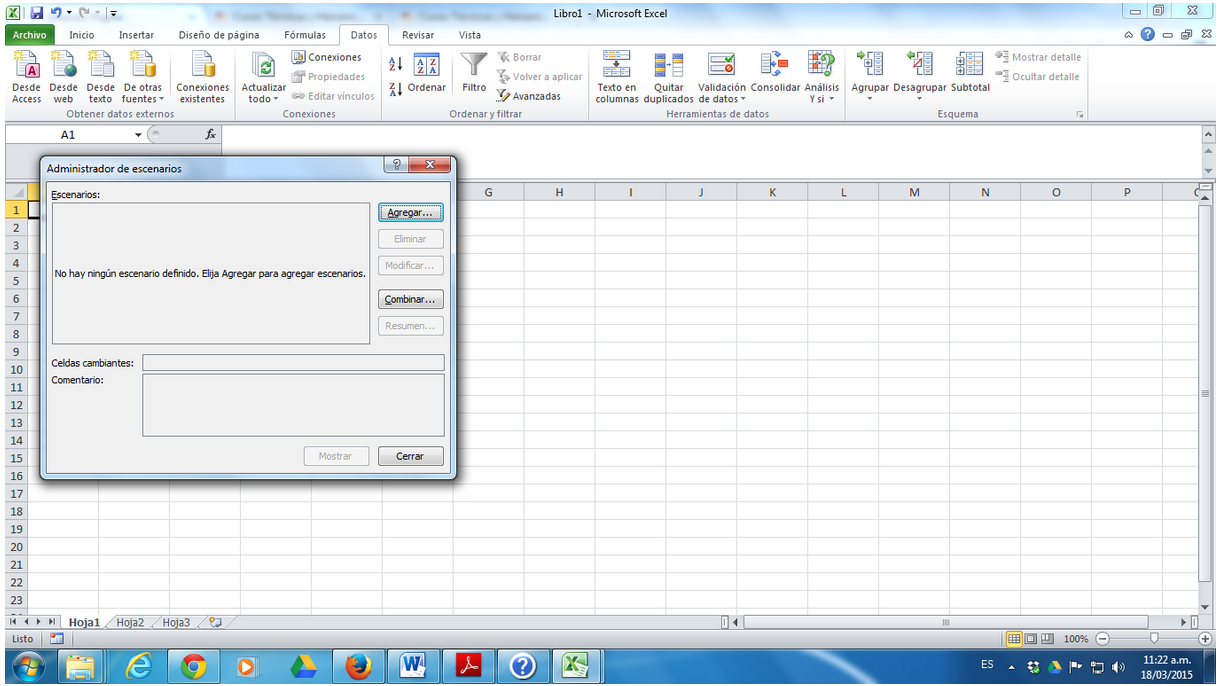Open the Ordenar sort dialog
Image resolution: width=1218 pixels, height=686 pixels.
pyautogui.click(x=427, y=74)
